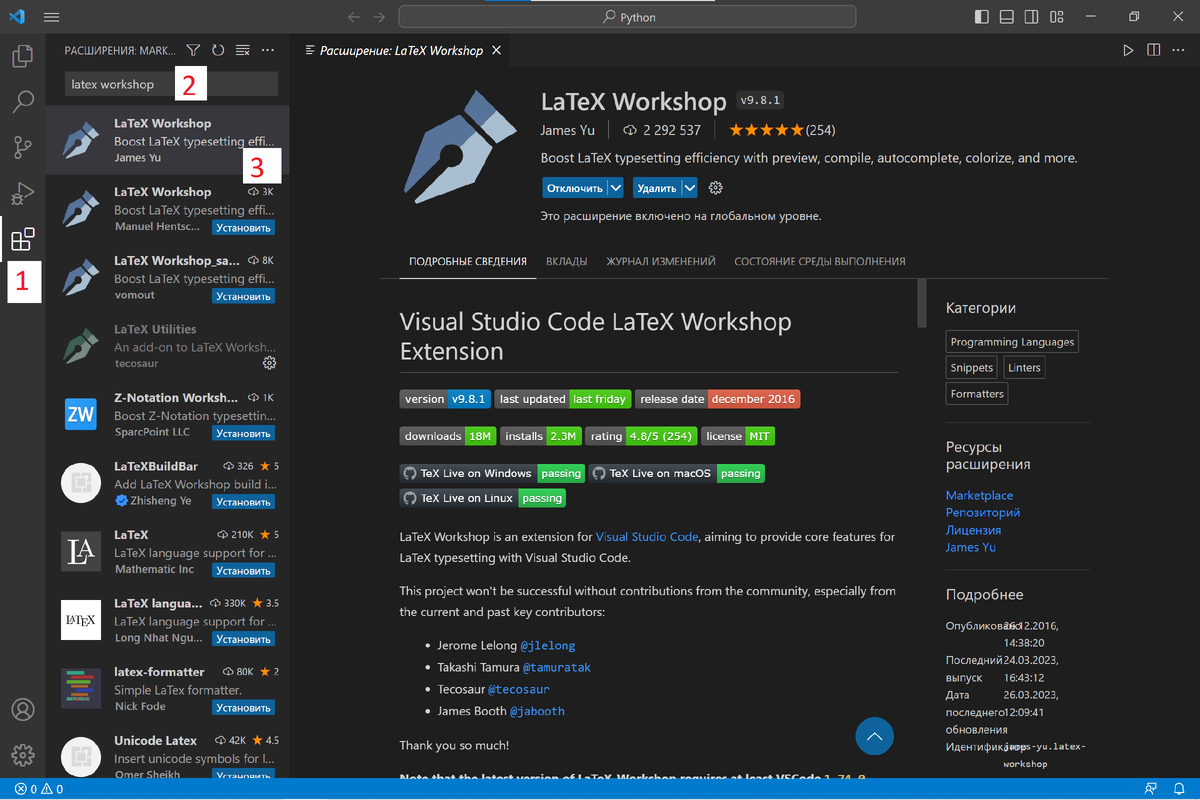Select the Расширение: LaTeX Workshop editor tab
The image size is (1200, 800).
point(401,50)
